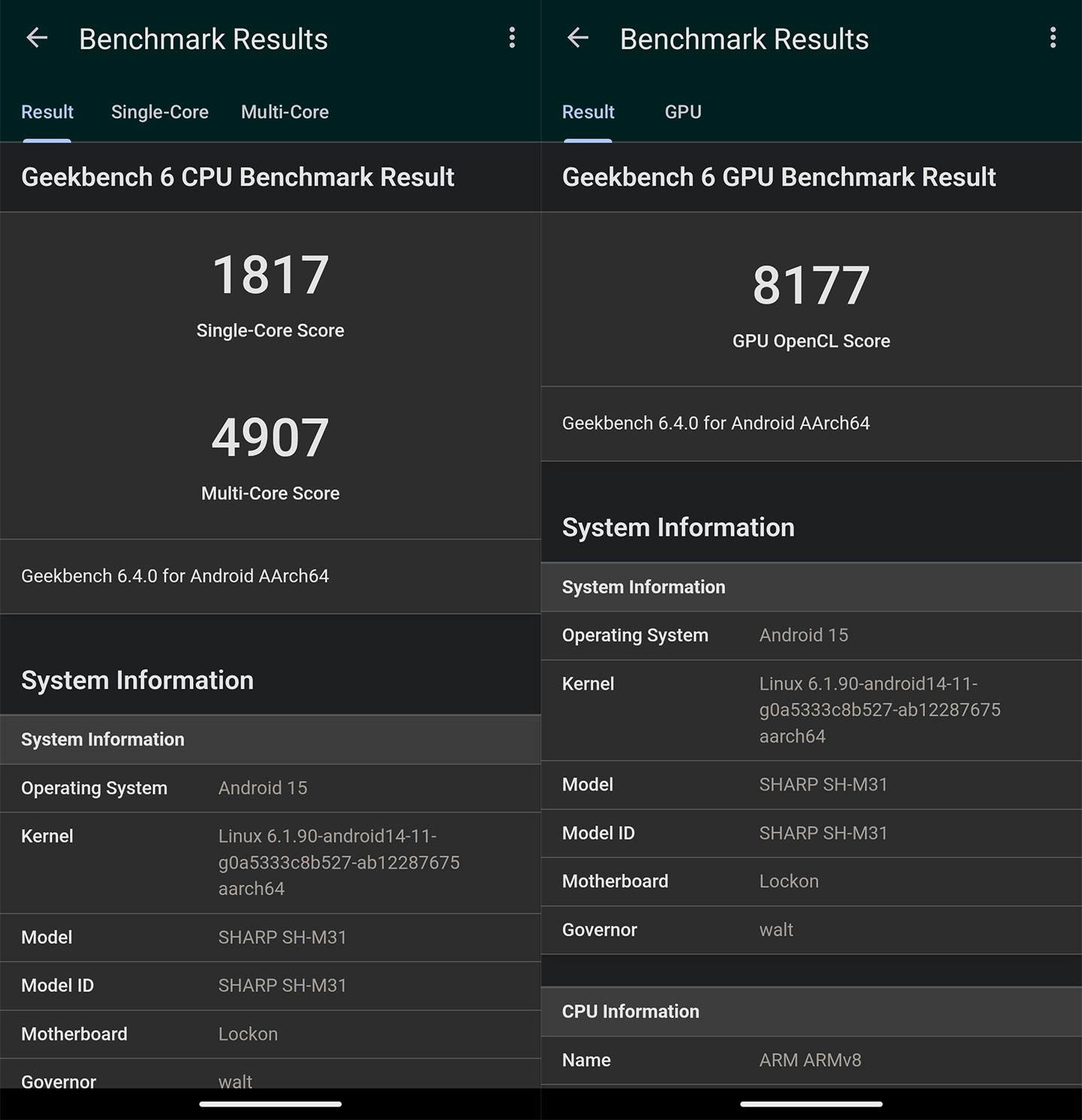Tap the 4907 Multi-Core Score
The image size is (1082, 1120).
pyautogui.click(x=270, y=438)
